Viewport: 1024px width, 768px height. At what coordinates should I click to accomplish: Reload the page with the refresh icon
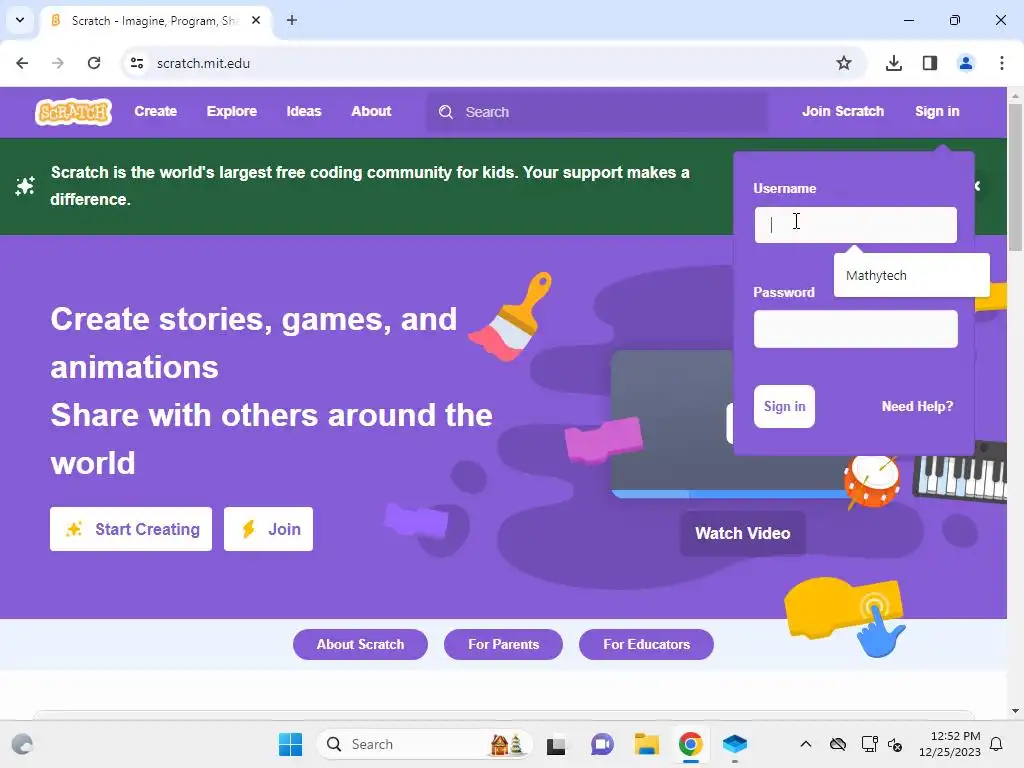click(x=94, y=63)
